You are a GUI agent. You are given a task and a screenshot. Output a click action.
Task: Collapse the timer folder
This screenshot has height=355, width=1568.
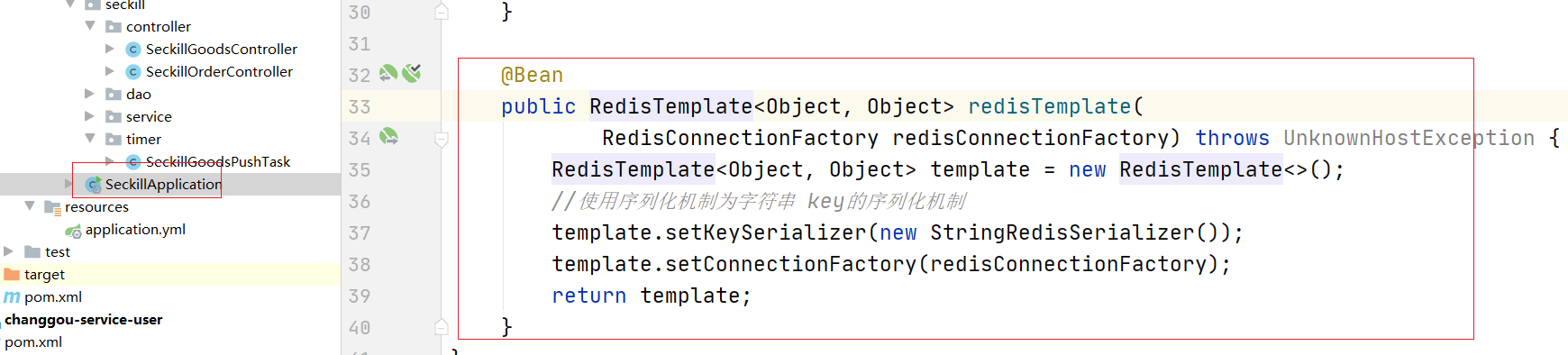click(90, 139)
